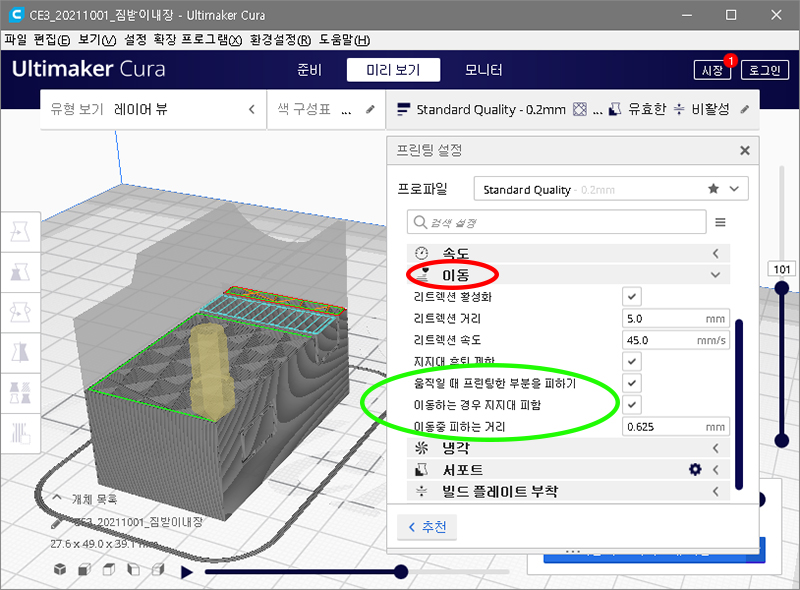Click the speed (속도) clock icon
Viewport: 800px width, 590px height.
pyautogui.click(x=422, y=253)
